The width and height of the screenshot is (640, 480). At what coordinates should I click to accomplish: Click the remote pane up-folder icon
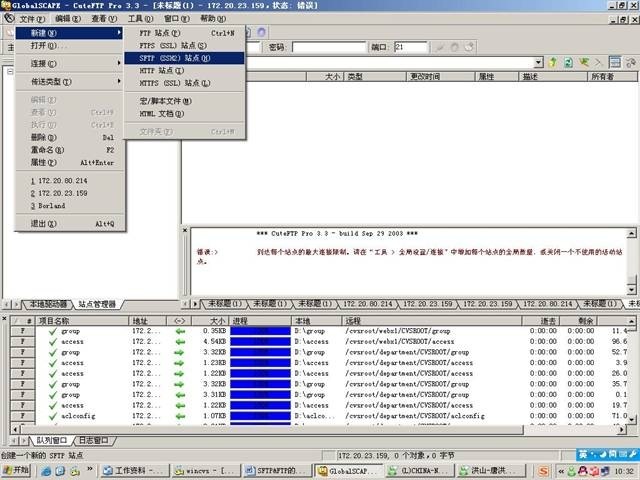[x=554, y=62]
